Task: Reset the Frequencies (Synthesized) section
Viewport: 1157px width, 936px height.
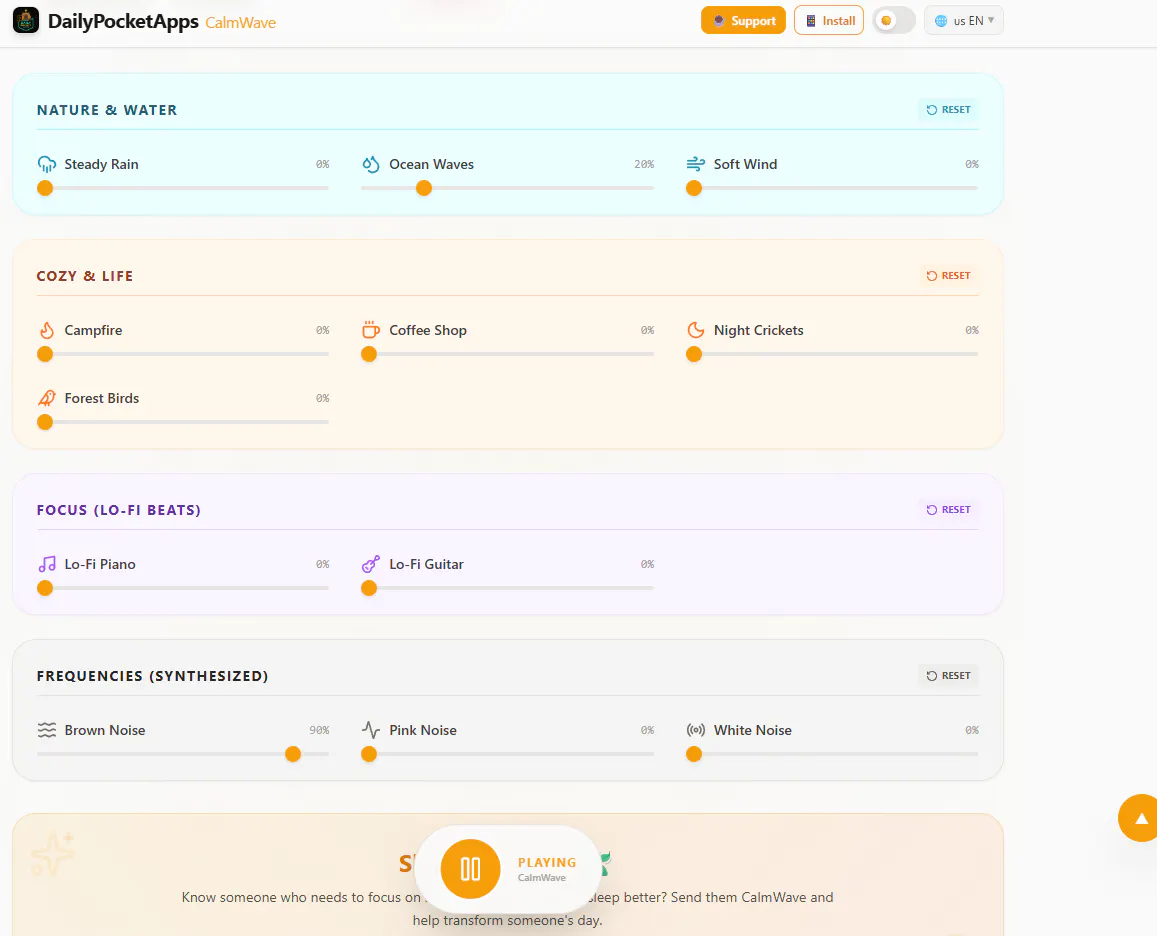Action: point(948,675)
